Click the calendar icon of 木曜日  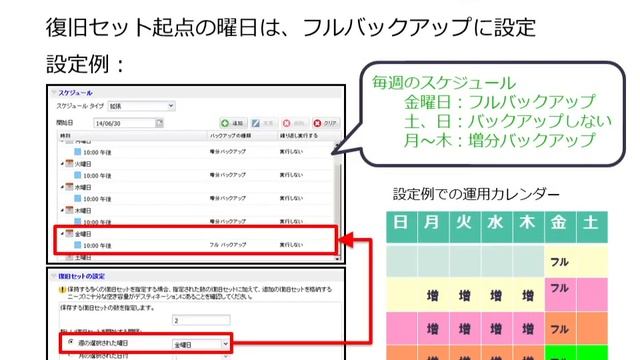(x=69, y=210)
